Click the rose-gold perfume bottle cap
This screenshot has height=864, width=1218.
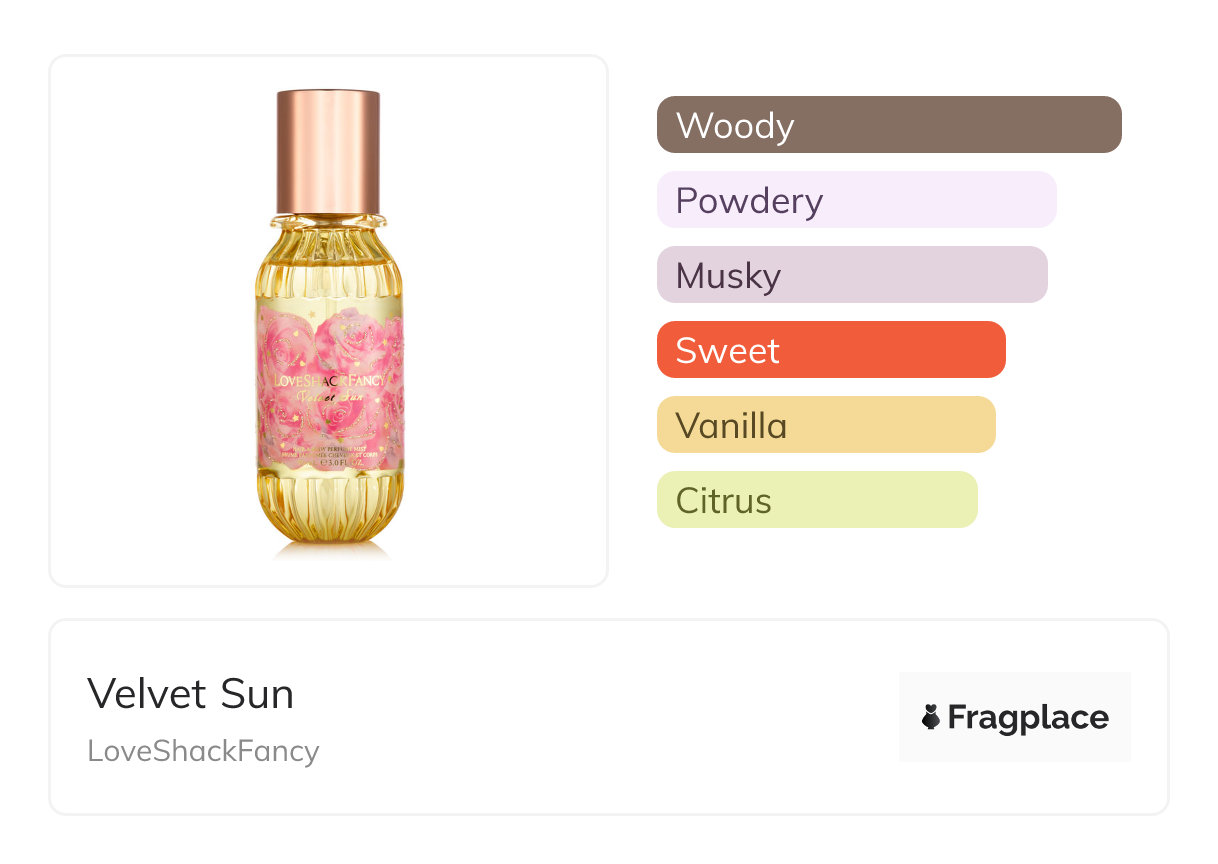[328, 148]
